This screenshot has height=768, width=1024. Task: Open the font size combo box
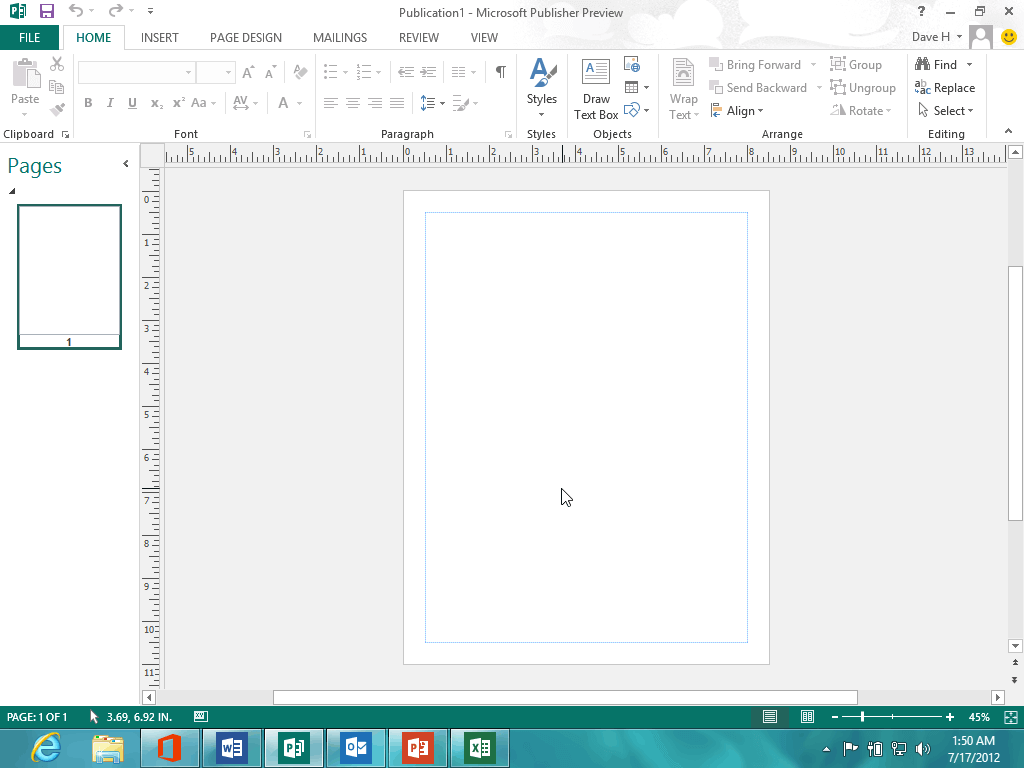[x=216, y=72]
